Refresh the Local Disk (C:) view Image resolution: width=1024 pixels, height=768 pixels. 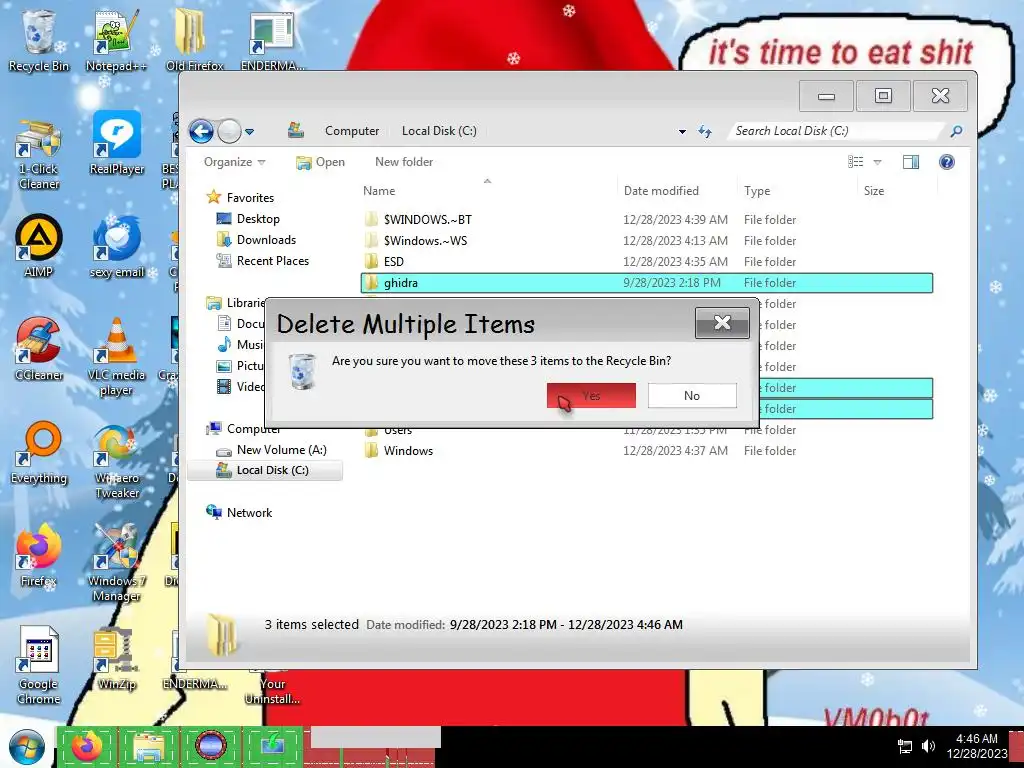pos(705,131)
